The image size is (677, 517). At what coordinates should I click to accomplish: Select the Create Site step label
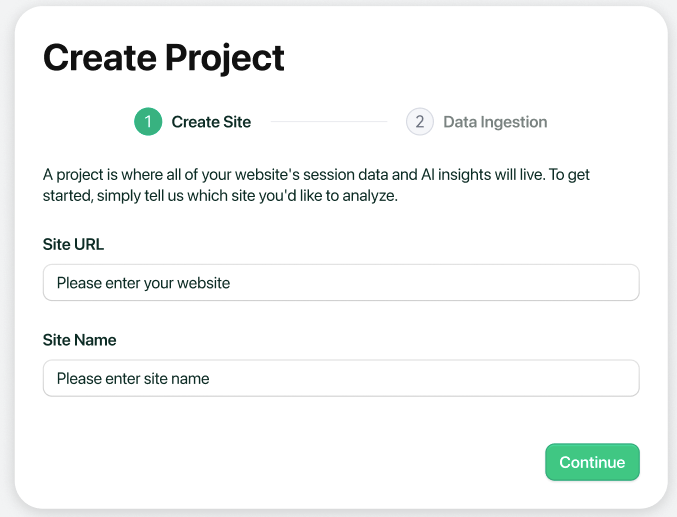[x=211, y=122]
